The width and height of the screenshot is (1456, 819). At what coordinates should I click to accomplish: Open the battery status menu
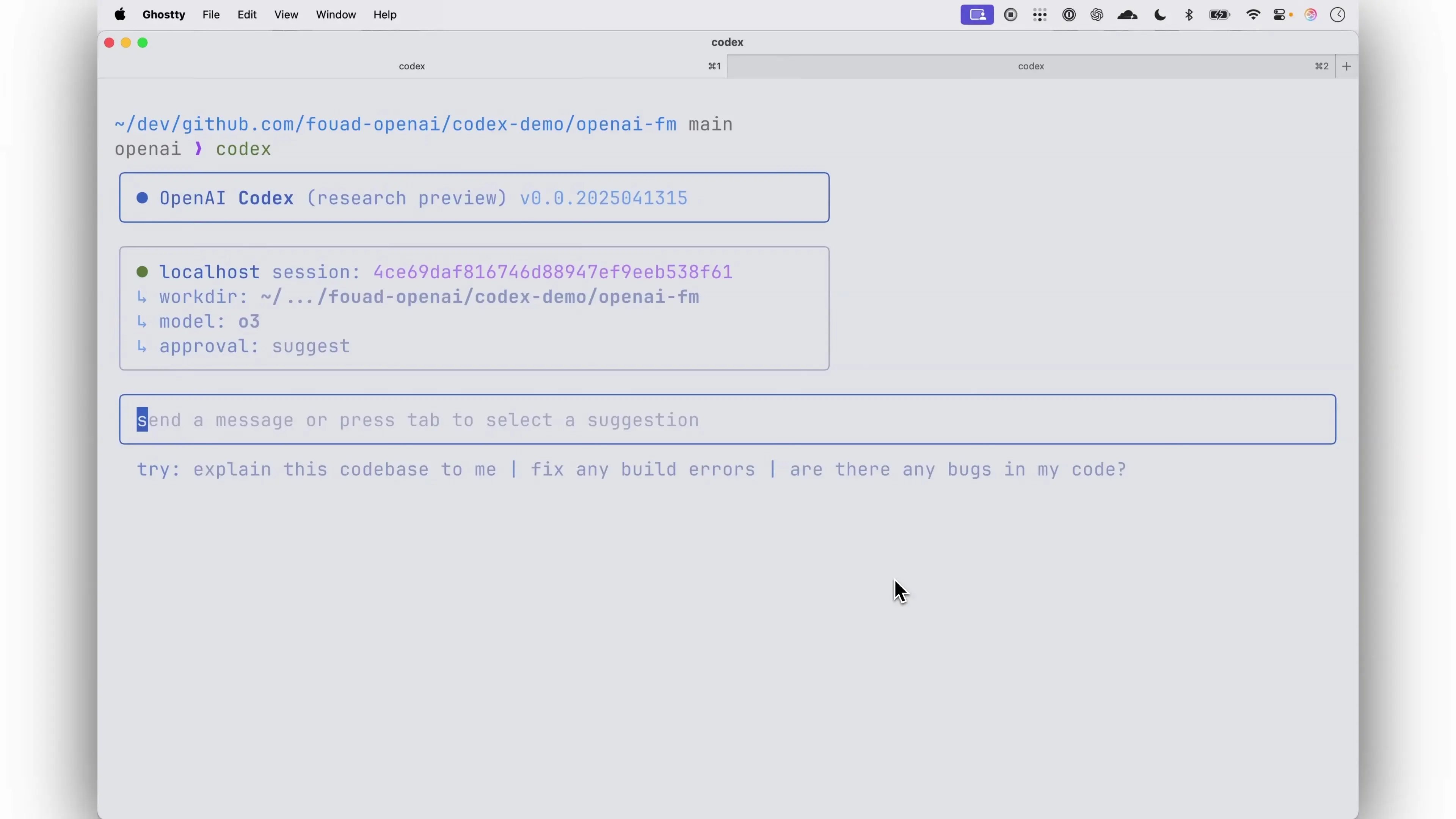coord(1220,15)
